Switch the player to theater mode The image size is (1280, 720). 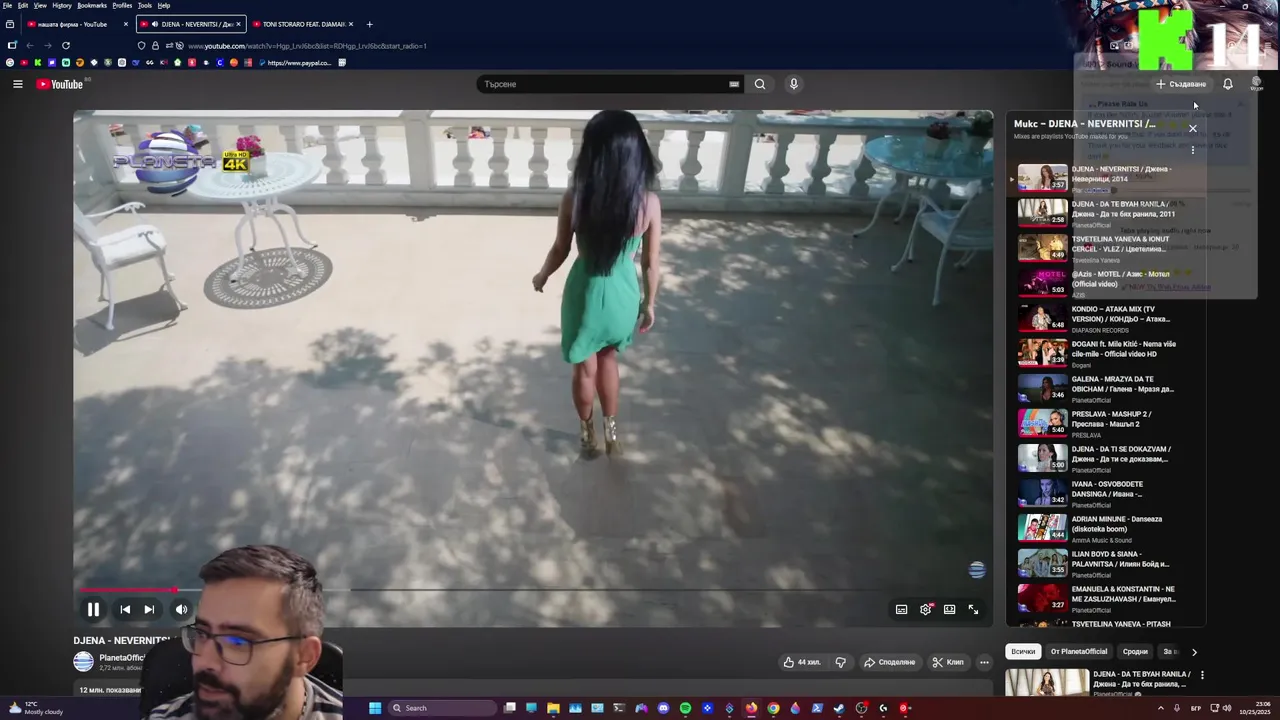point(949,609)
